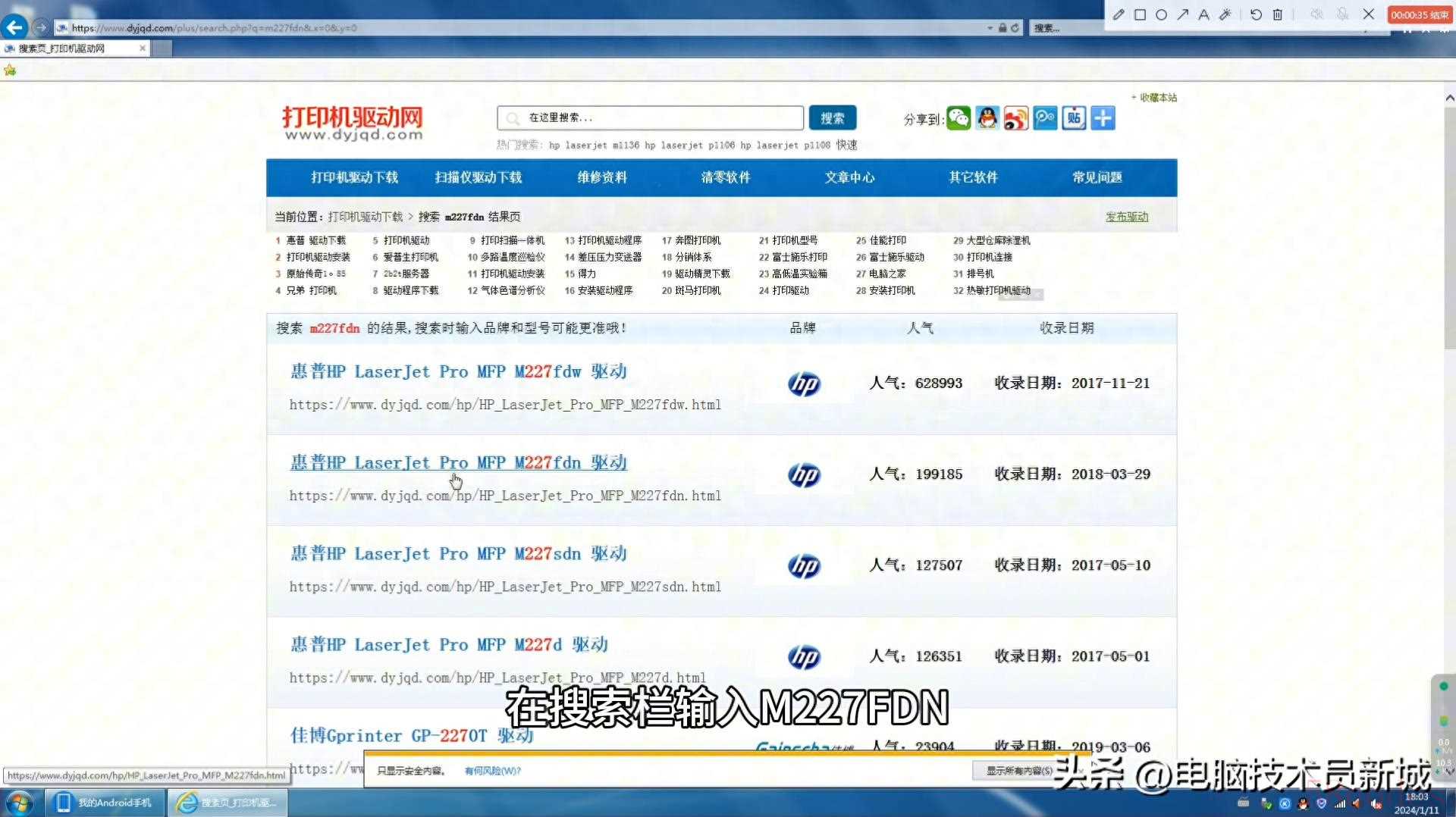Viewport: 1456px width, 817px height.
Task: Click the 收藏本站 link
Action: point(1158,97)
